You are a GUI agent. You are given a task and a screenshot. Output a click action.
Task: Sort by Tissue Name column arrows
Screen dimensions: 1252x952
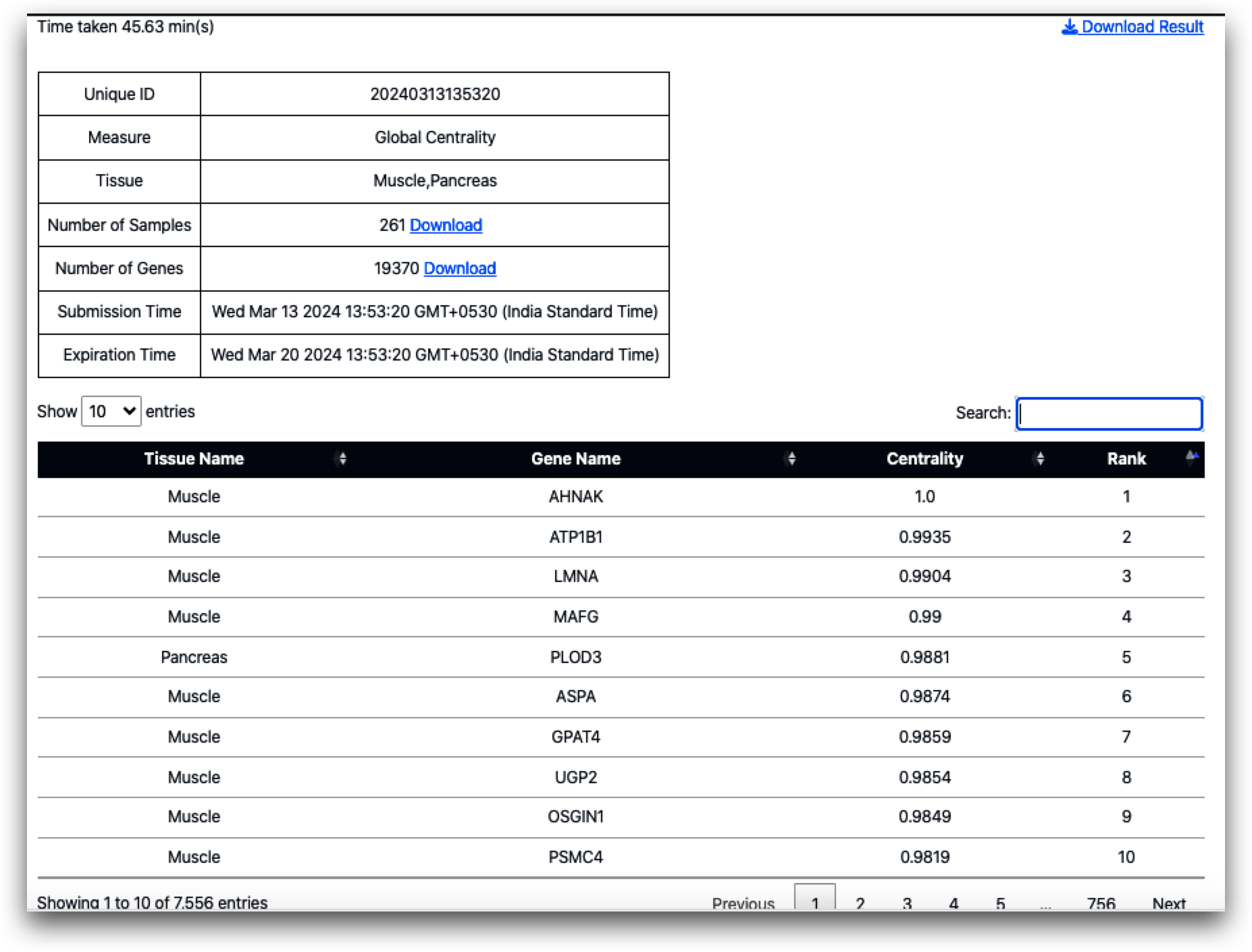(342, 459)
